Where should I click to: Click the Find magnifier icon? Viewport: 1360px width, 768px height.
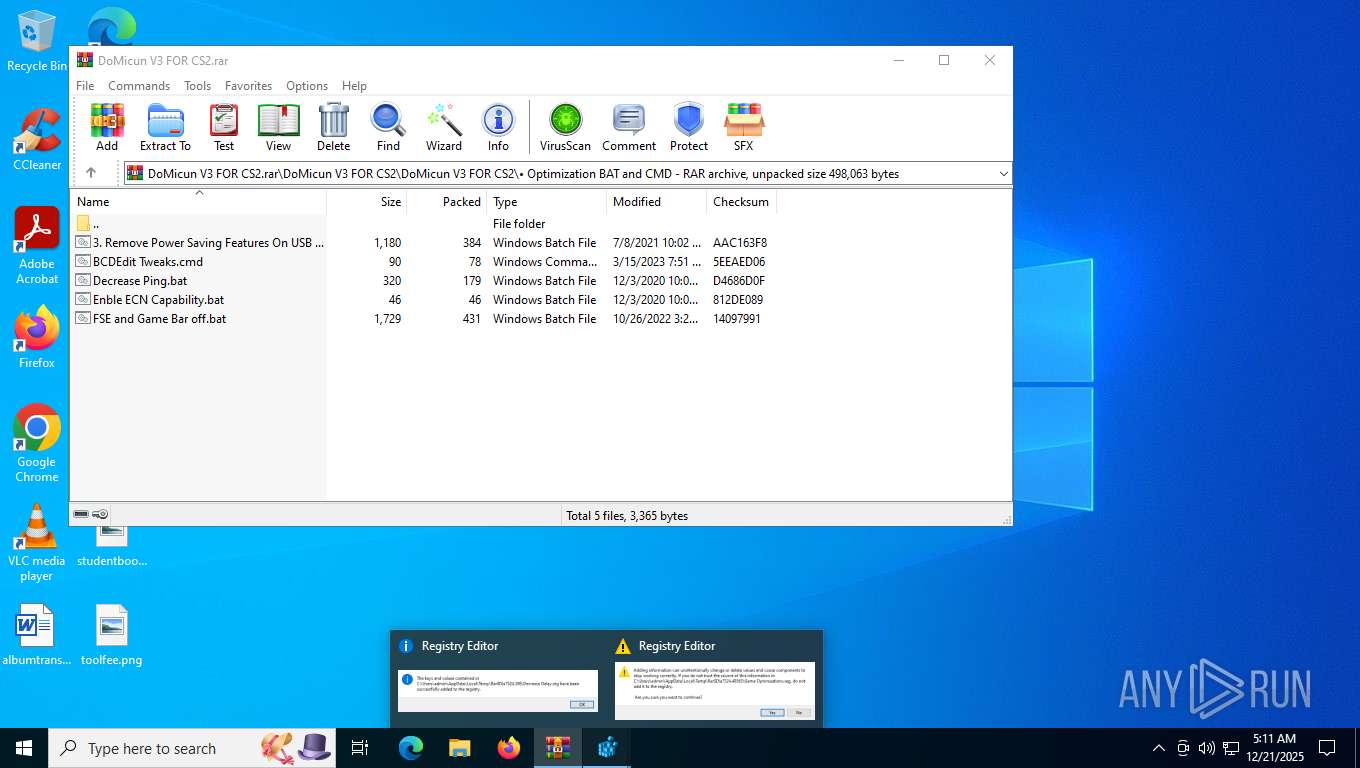point(388,127)
